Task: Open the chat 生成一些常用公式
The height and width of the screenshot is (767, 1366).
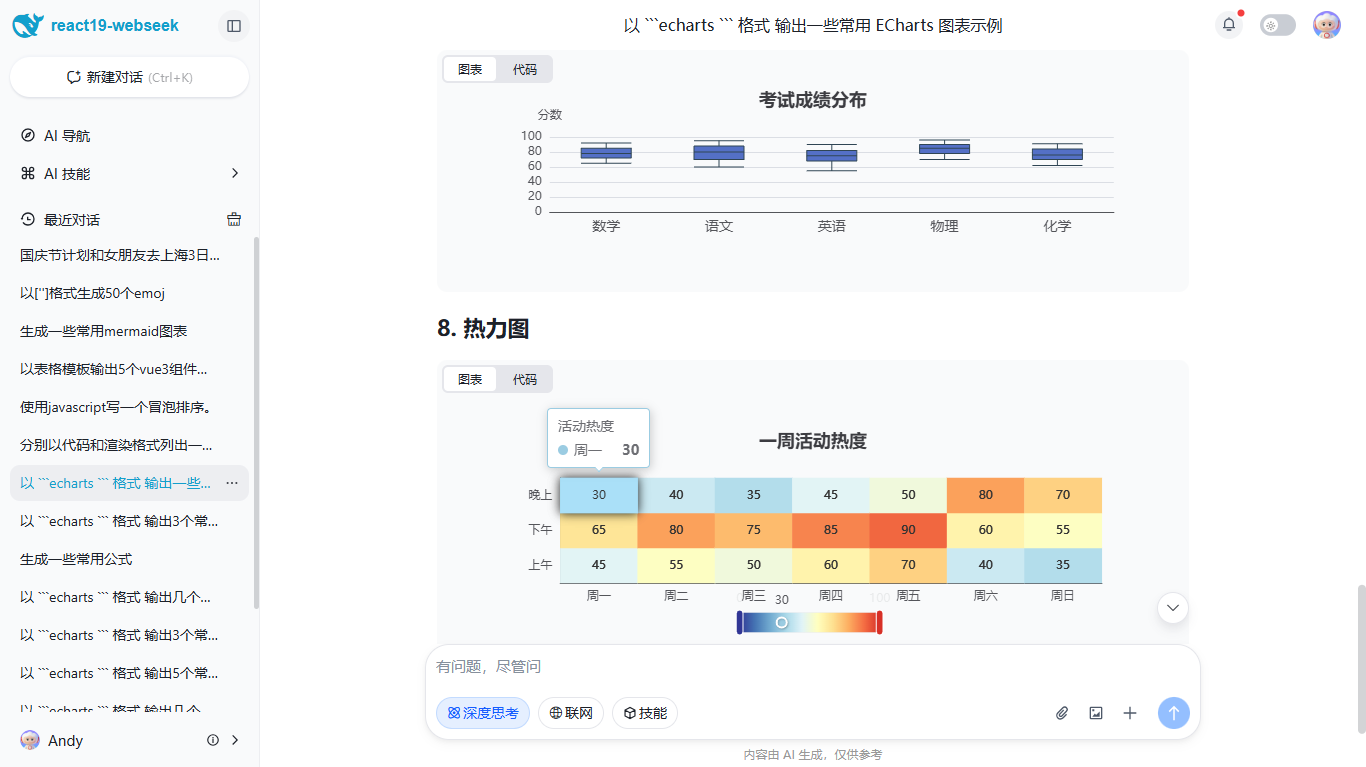Action: tap(130, 559)
